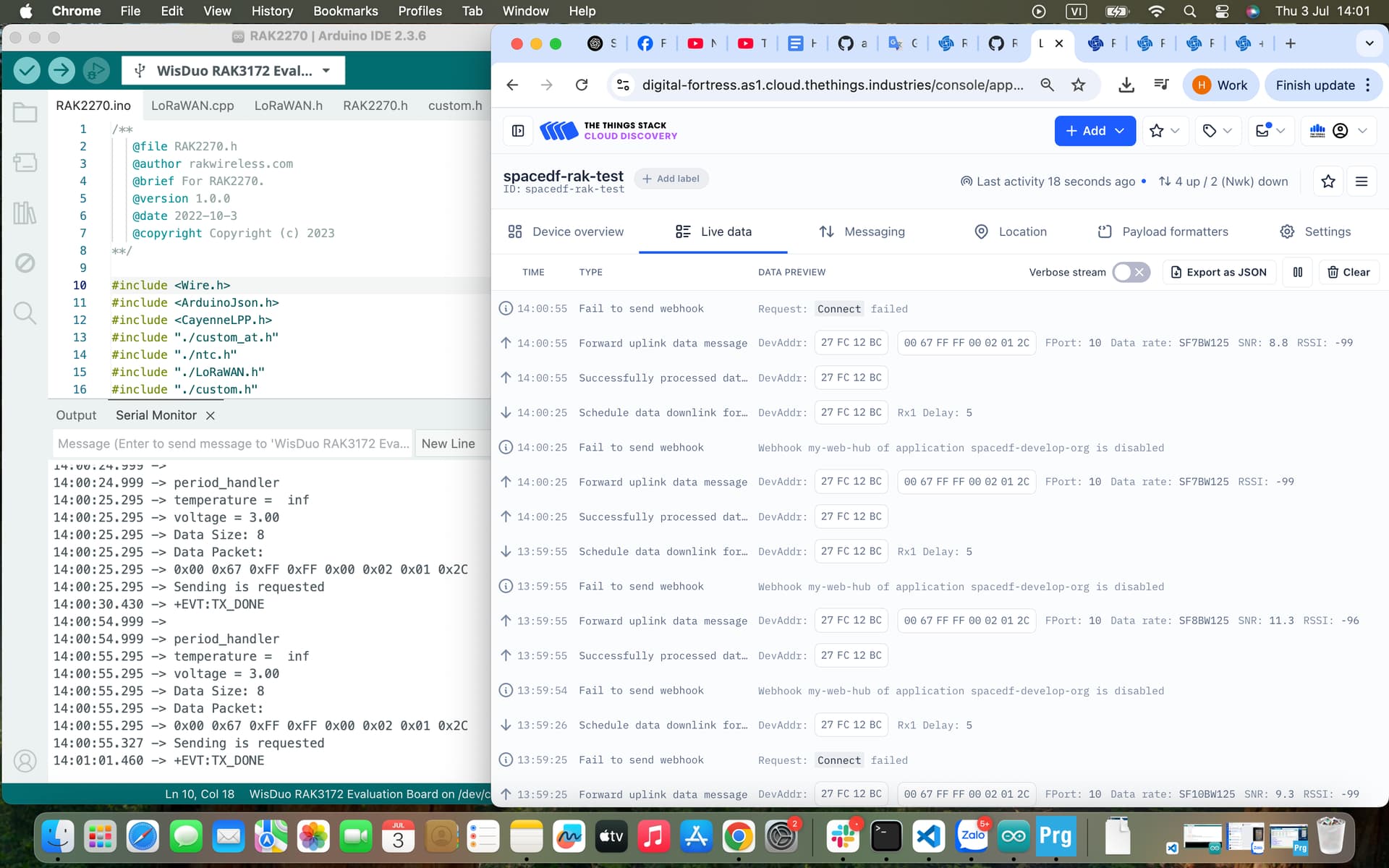Open the Library Manager sidebar icon

click(x=25, y=213)
